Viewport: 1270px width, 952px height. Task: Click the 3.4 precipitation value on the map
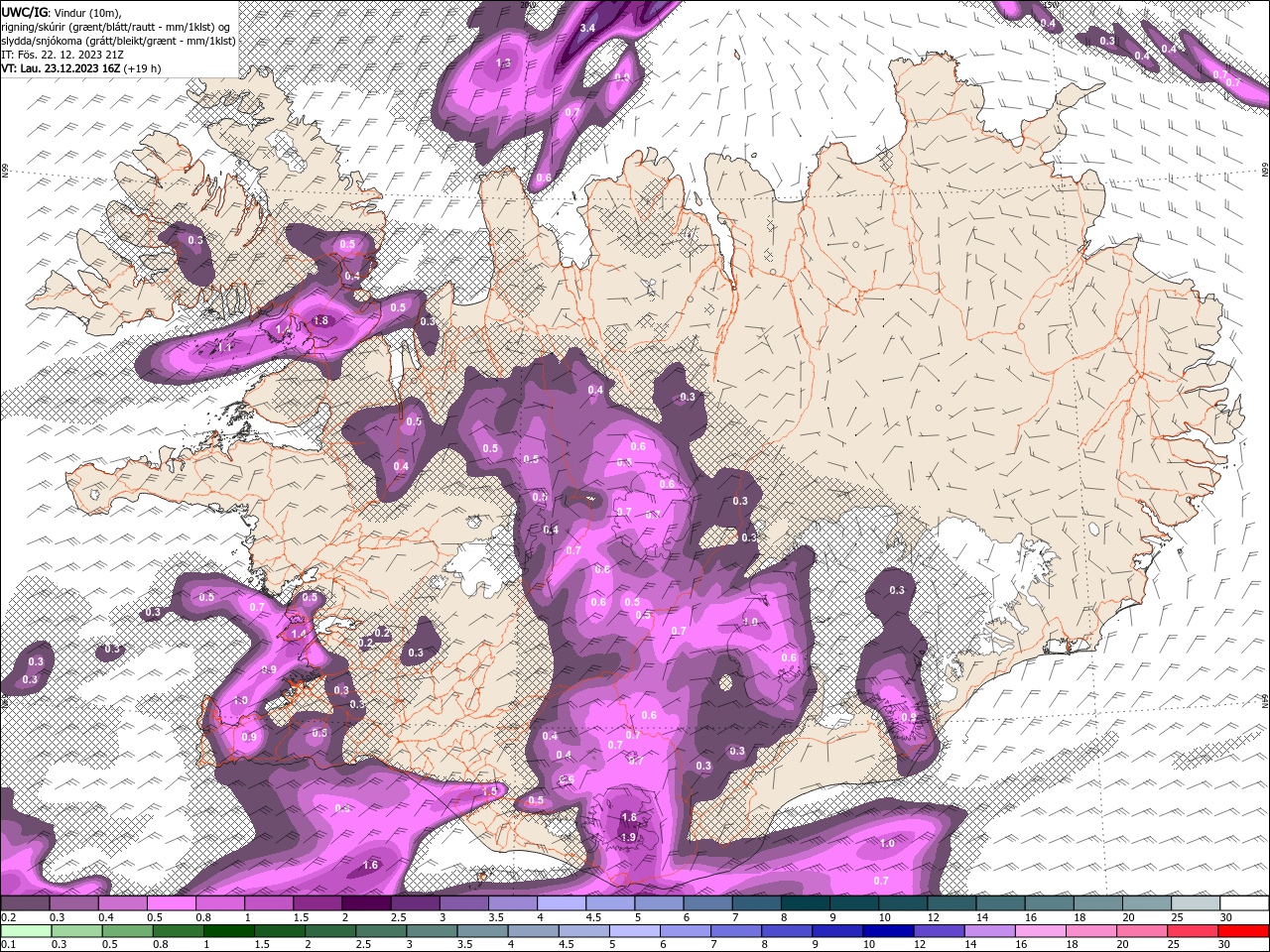587,28
